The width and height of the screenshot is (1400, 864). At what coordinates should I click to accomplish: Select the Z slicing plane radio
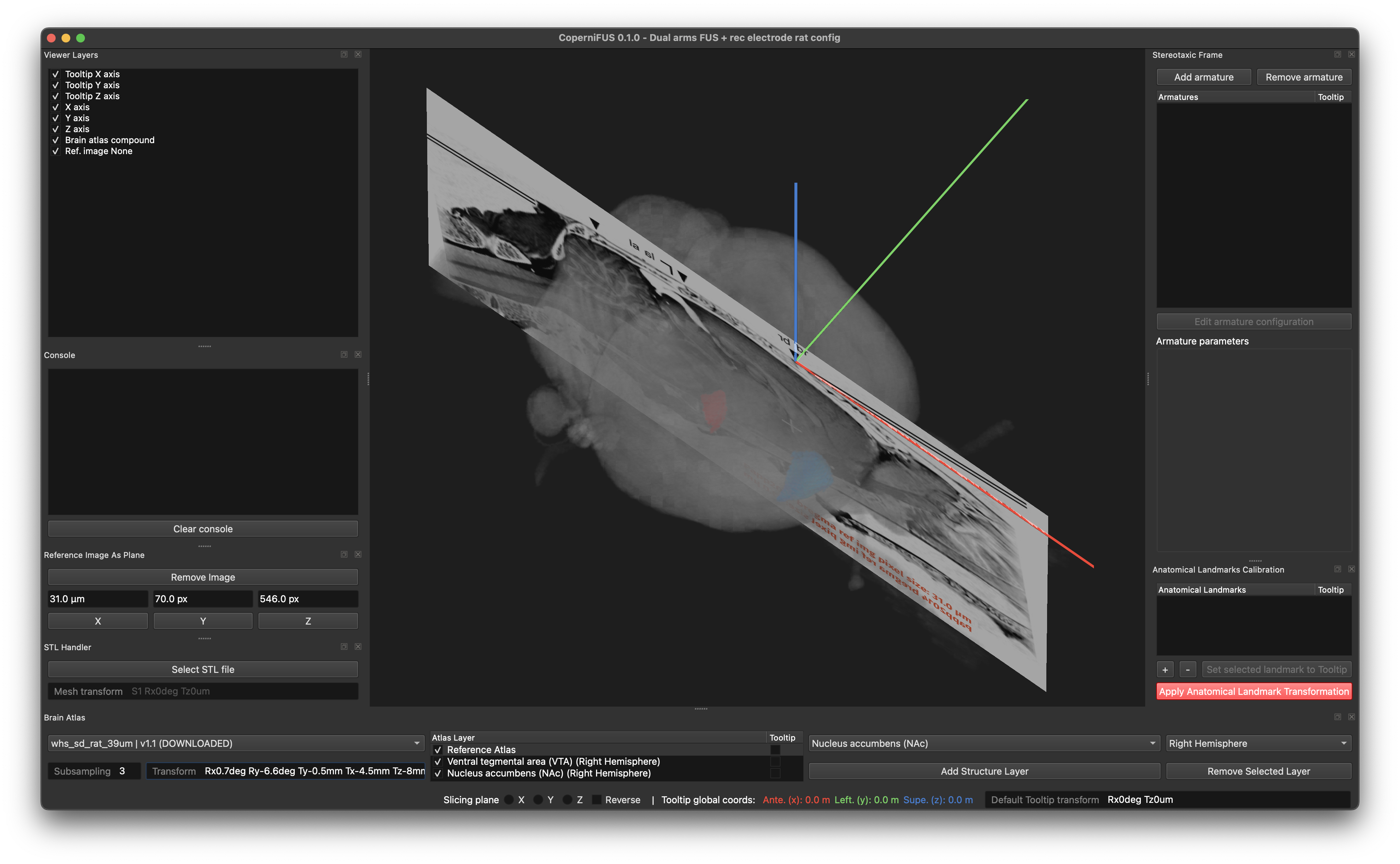point(567,800)
